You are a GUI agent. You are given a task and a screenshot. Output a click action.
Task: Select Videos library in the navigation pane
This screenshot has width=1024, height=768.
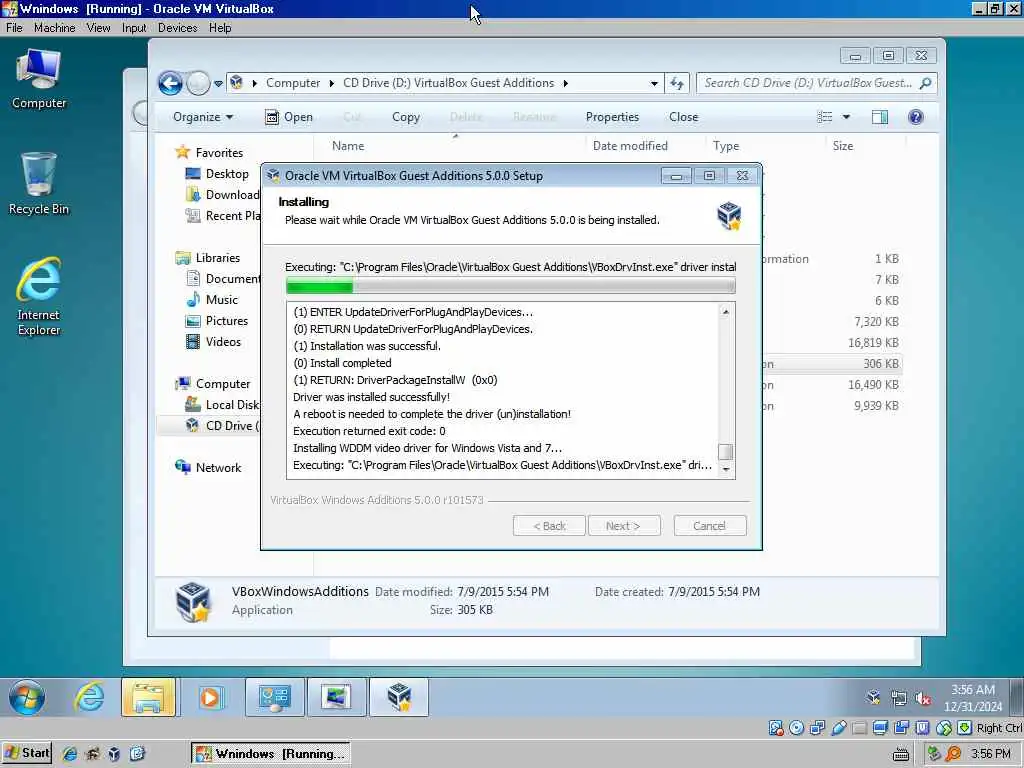click(214, 342)
